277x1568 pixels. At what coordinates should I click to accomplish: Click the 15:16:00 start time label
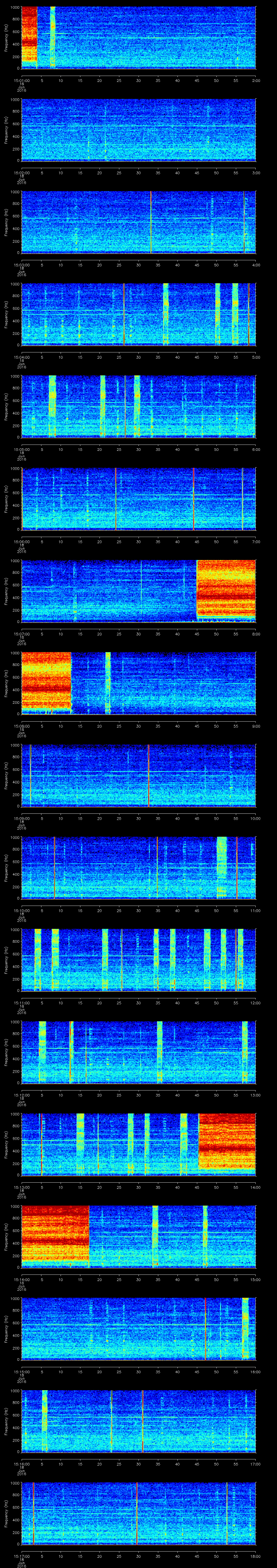[21, 1463]
